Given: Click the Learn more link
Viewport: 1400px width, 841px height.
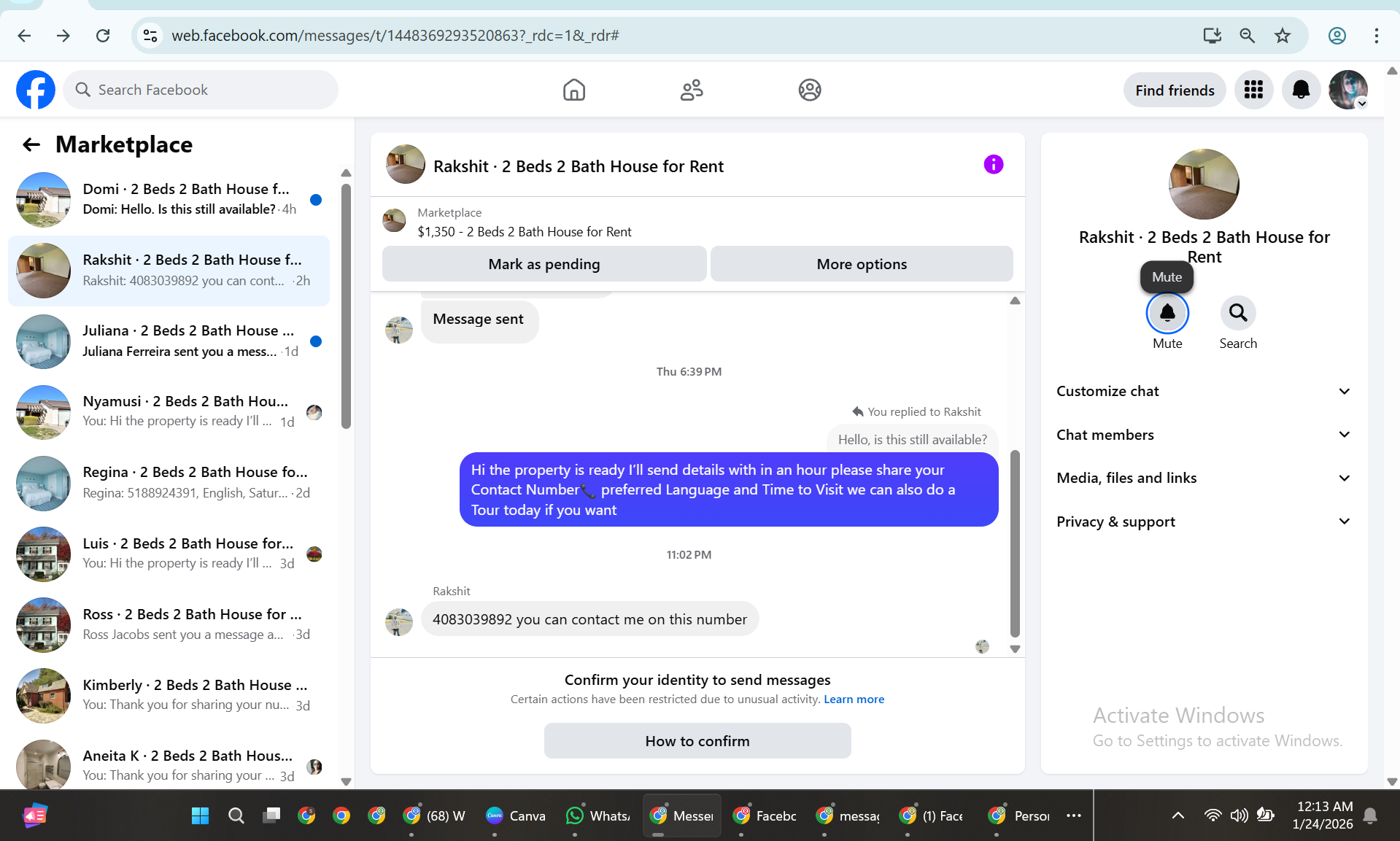Looking at the screenshot, I should coord(854,699).
